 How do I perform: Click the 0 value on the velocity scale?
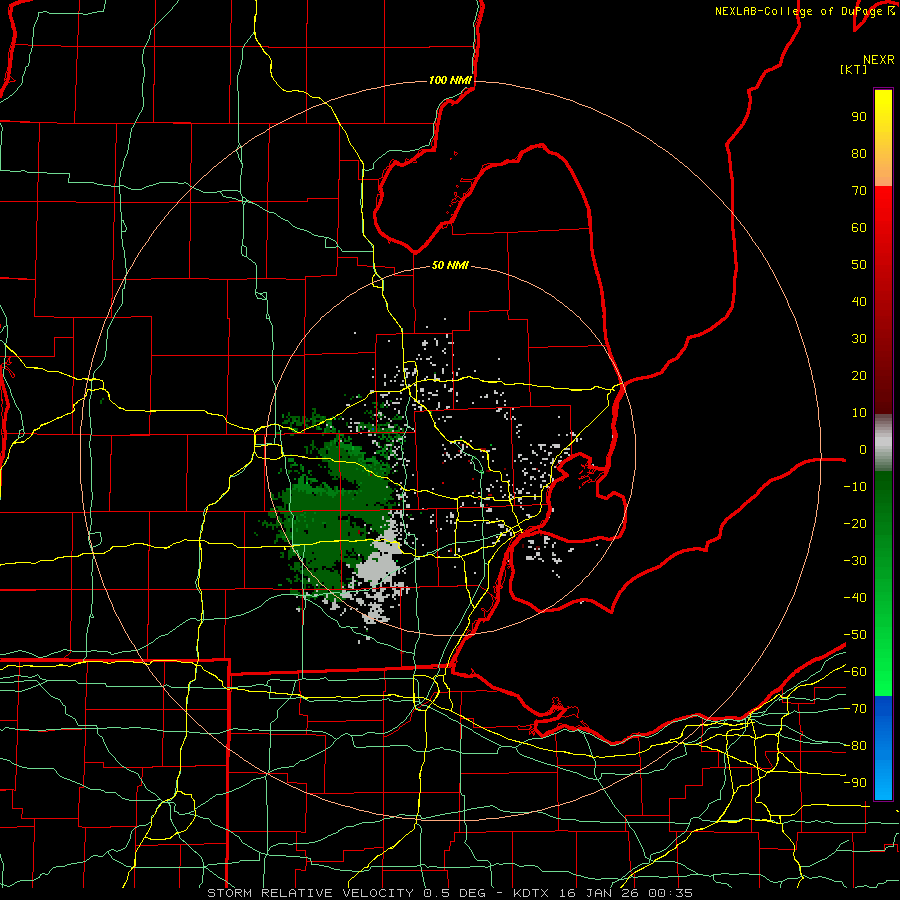[x=863, y=449]
